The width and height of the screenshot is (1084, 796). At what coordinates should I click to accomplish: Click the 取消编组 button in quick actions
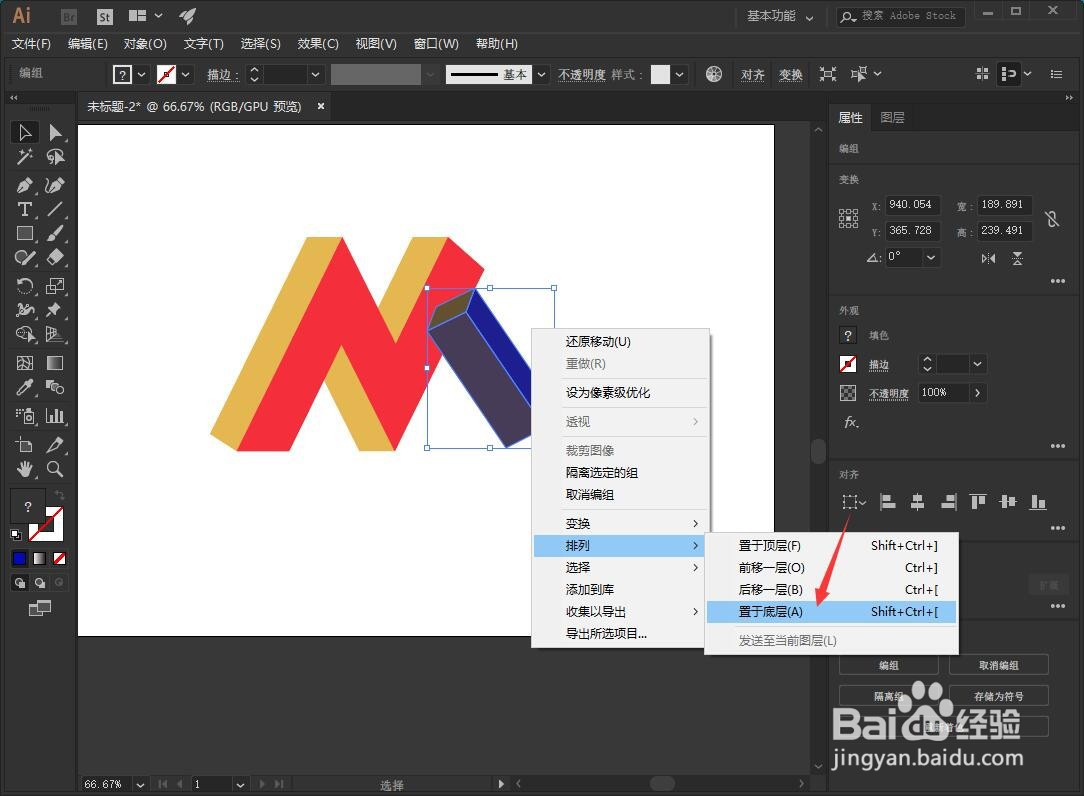click(x=998, y=665)
